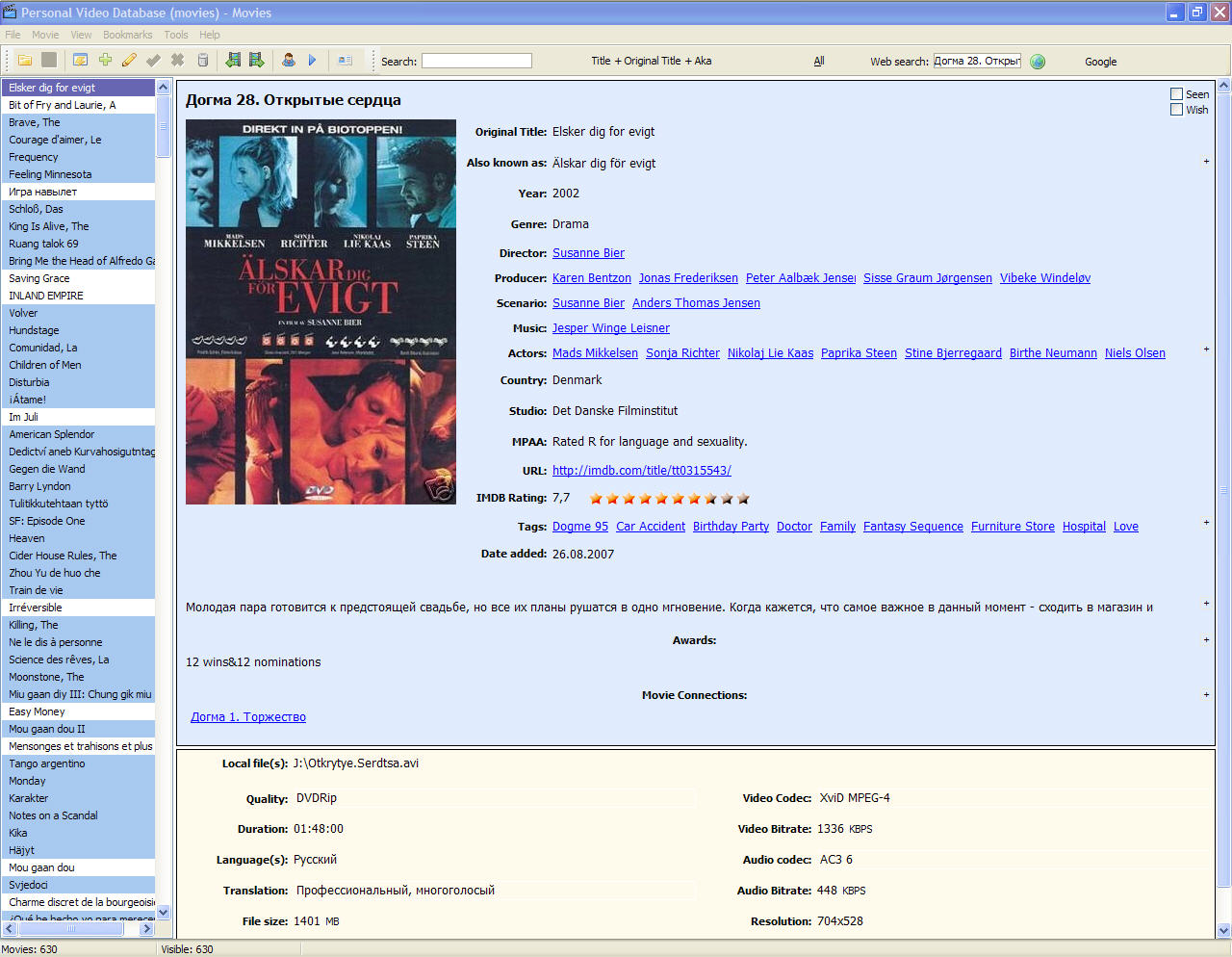1232x957 pixels.
Task: Select Irréversible in movie list
Action: (78, 608)
